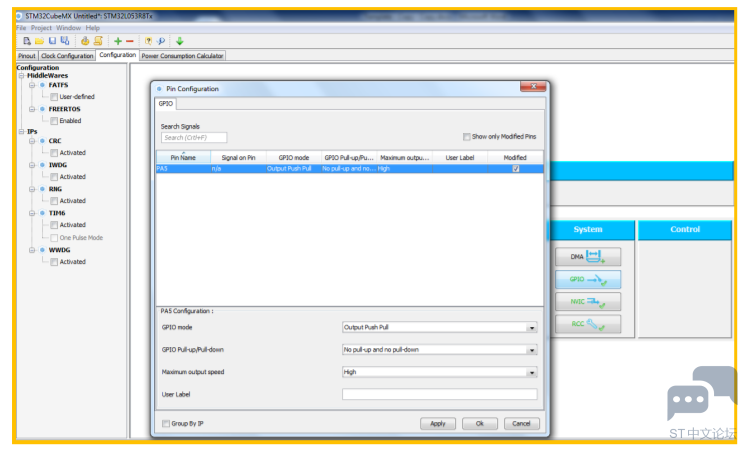Open the GPIO Pull-up/Pull-down dropdown
The height and width of the screenshot is (449, 746).
pyautogui.click(x=532, y=350)
